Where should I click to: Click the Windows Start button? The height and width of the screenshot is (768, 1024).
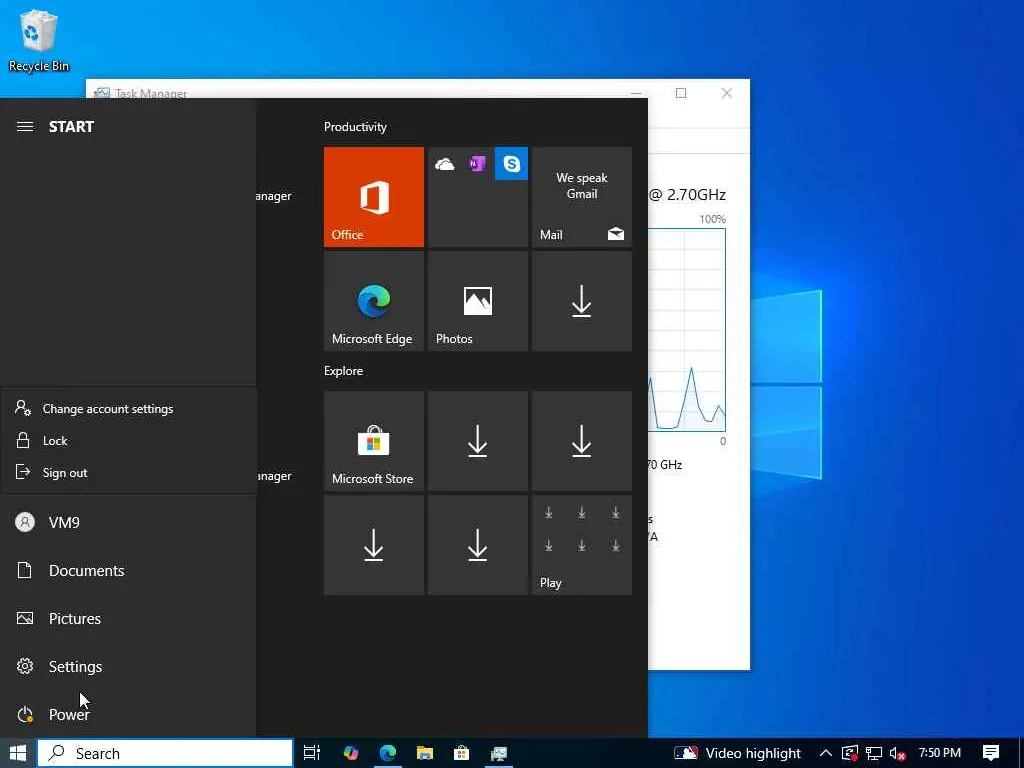coord(18,753)
